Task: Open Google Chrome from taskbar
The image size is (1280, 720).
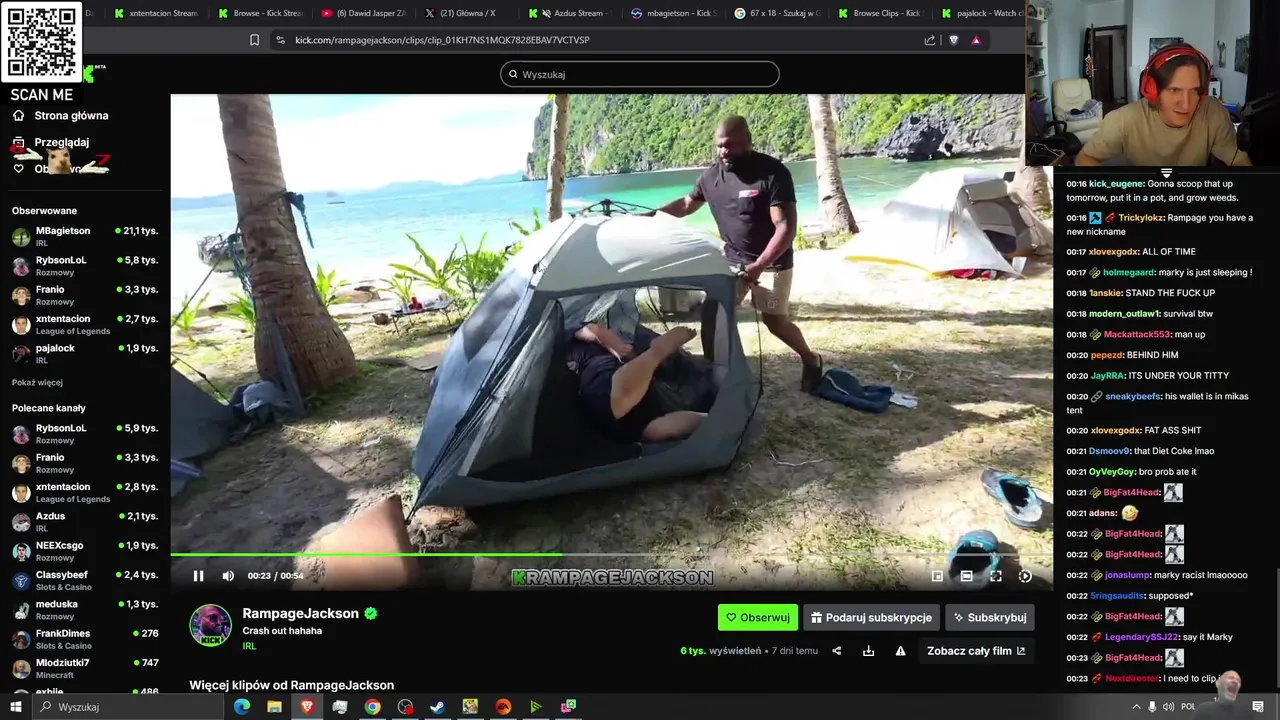Action: 372,707
